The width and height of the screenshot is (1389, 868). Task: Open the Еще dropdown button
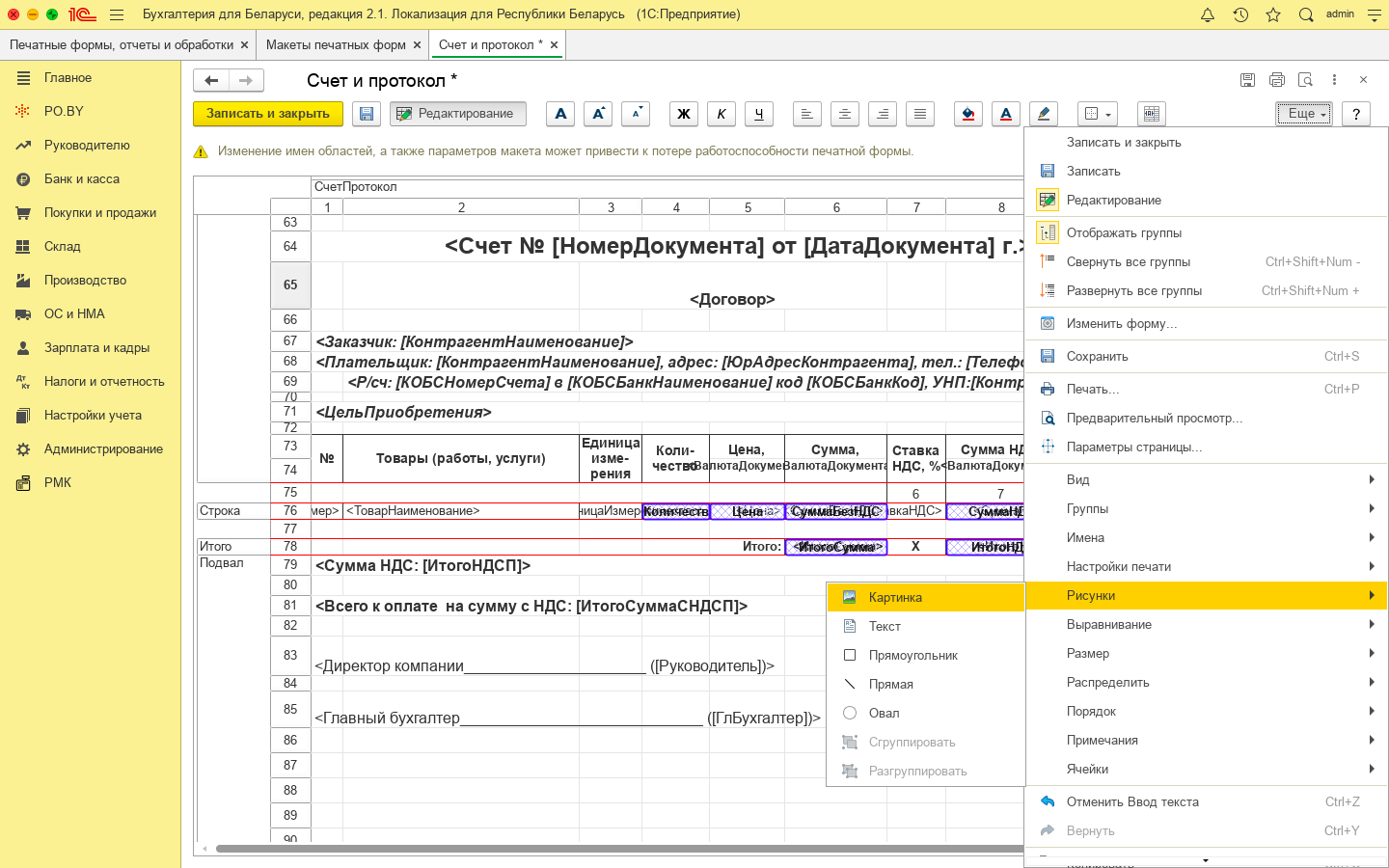pyautogui.click(x=1304, y=114)
